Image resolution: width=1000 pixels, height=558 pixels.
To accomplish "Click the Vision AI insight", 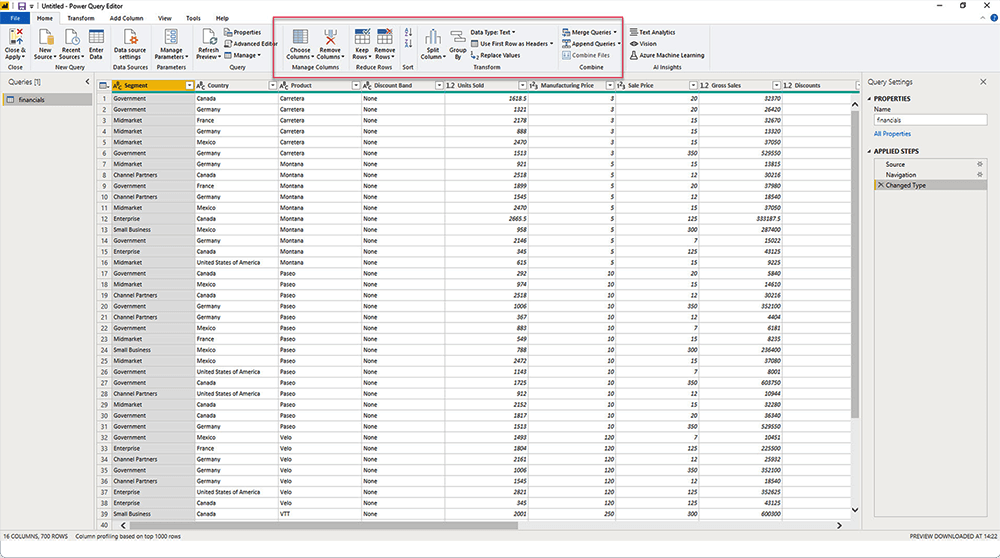I will tap(643, 43).
